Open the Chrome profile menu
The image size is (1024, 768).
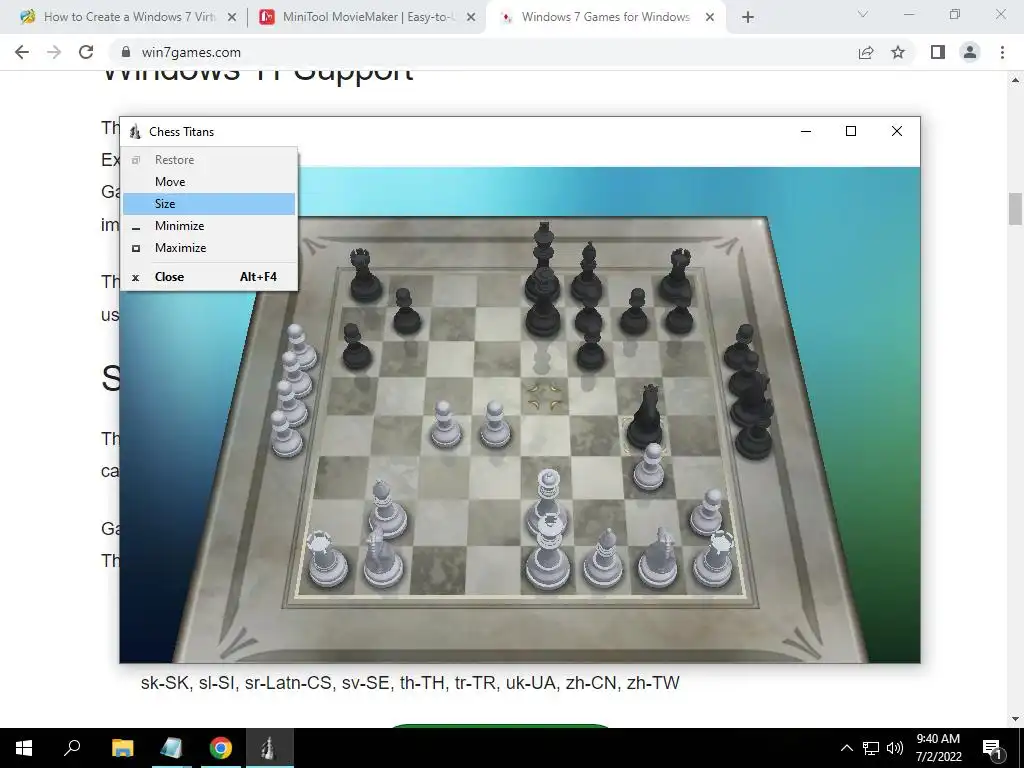(x=970, y=52)
